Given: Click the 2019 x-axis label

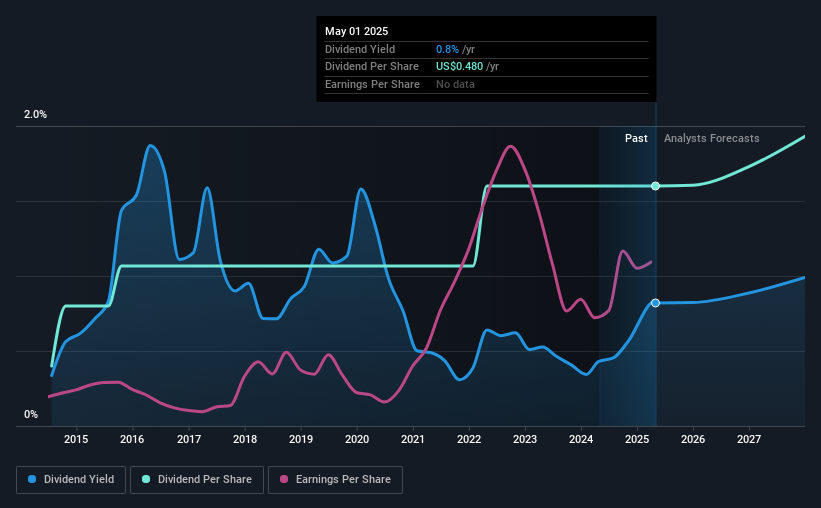Looking at the screenshot, I should pyautogui.click(x=301, y=439).
